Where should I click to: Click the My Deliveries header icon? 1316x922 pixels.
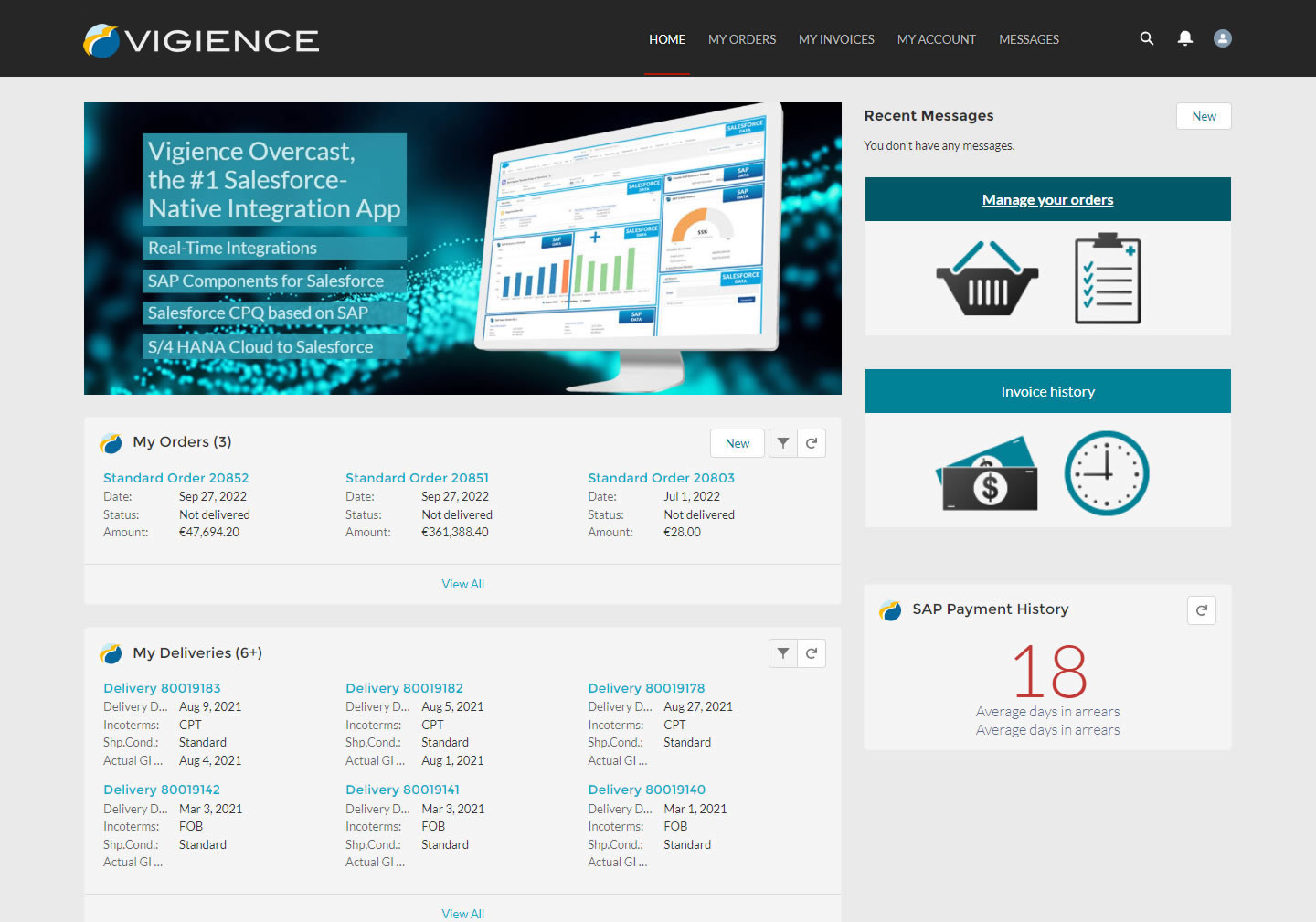pos(111,654)
